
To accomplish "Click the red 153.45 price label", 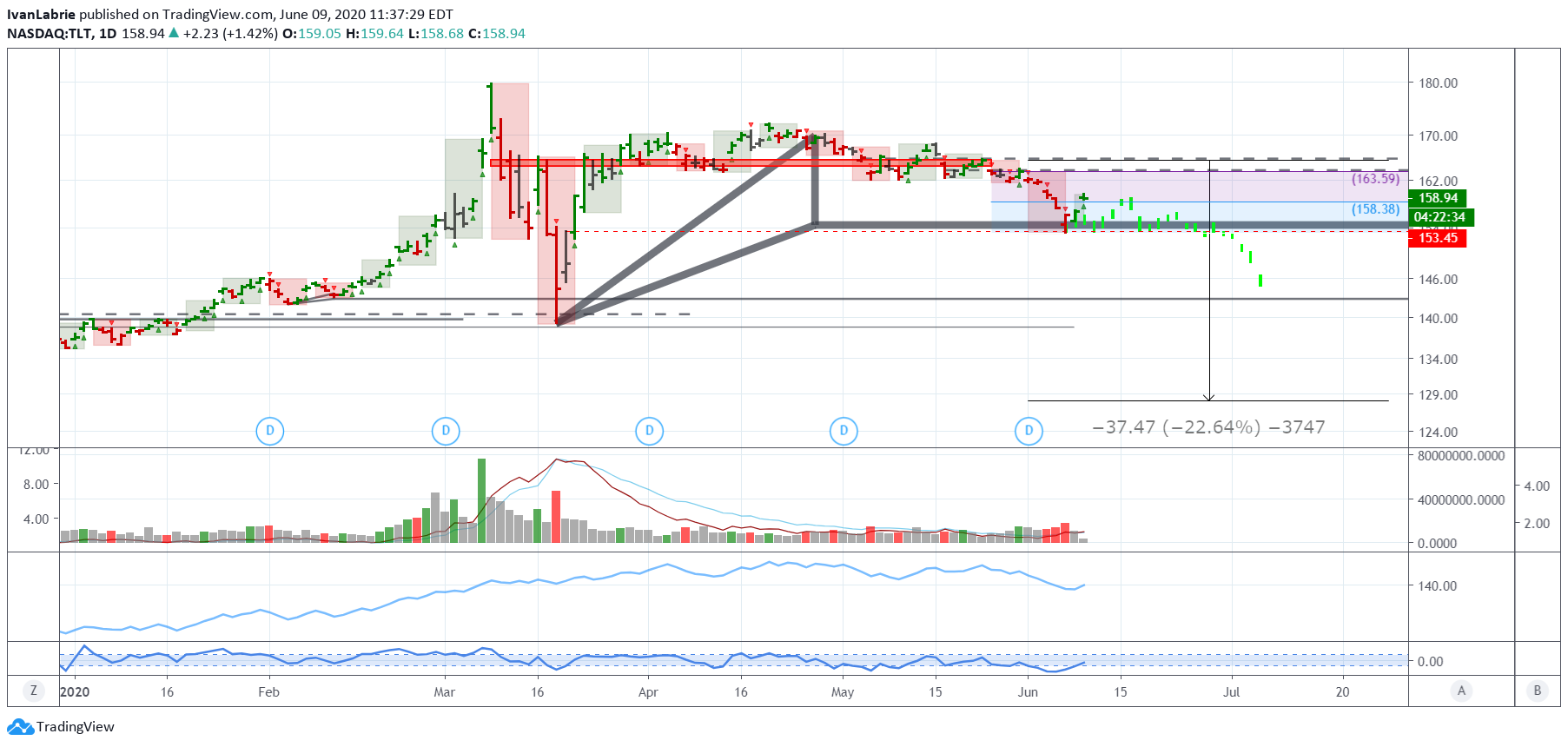I will [x=1438, y=238].
